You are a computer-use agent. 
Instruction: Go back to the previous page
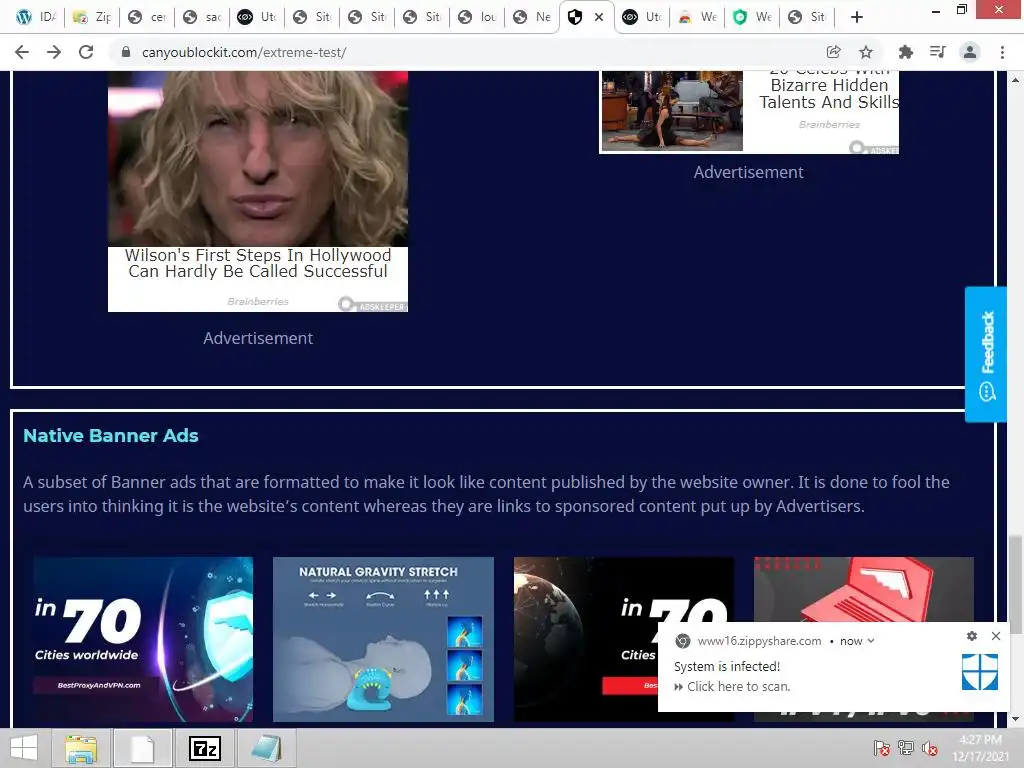click(22, 52)
